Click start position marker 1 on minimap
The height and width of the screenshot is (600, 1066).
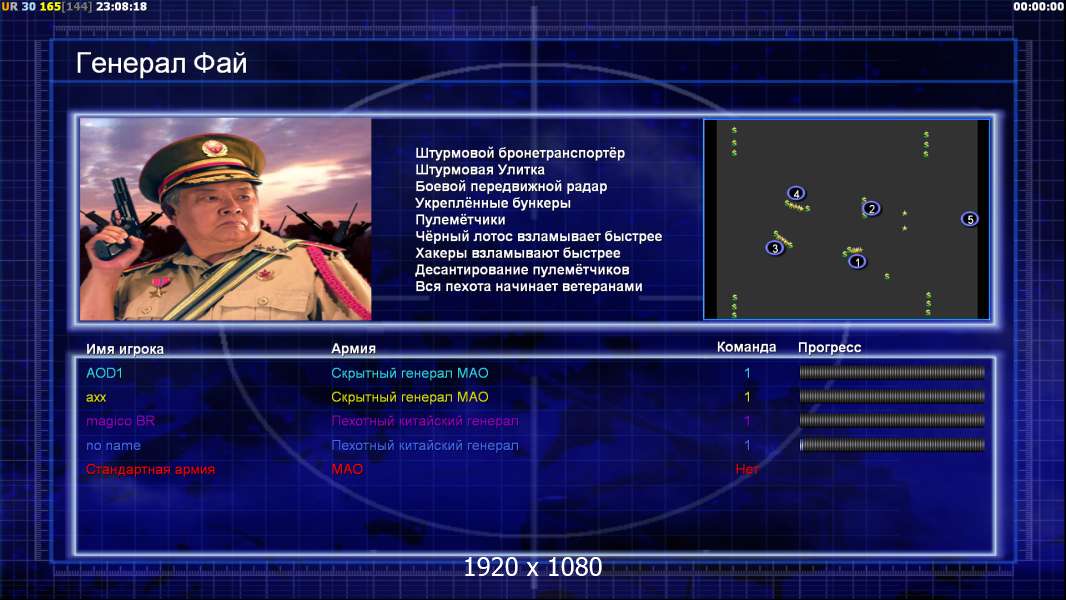[857, 262]
